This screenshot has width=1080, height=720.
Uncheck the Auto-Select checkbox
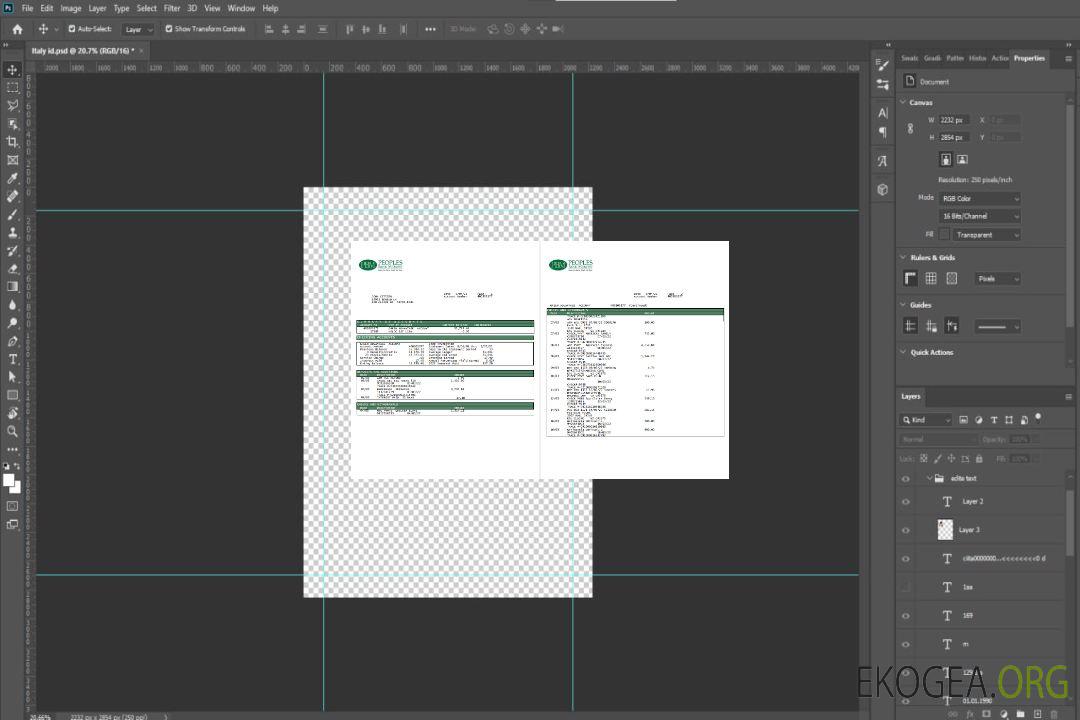click(x=71, y=29)
